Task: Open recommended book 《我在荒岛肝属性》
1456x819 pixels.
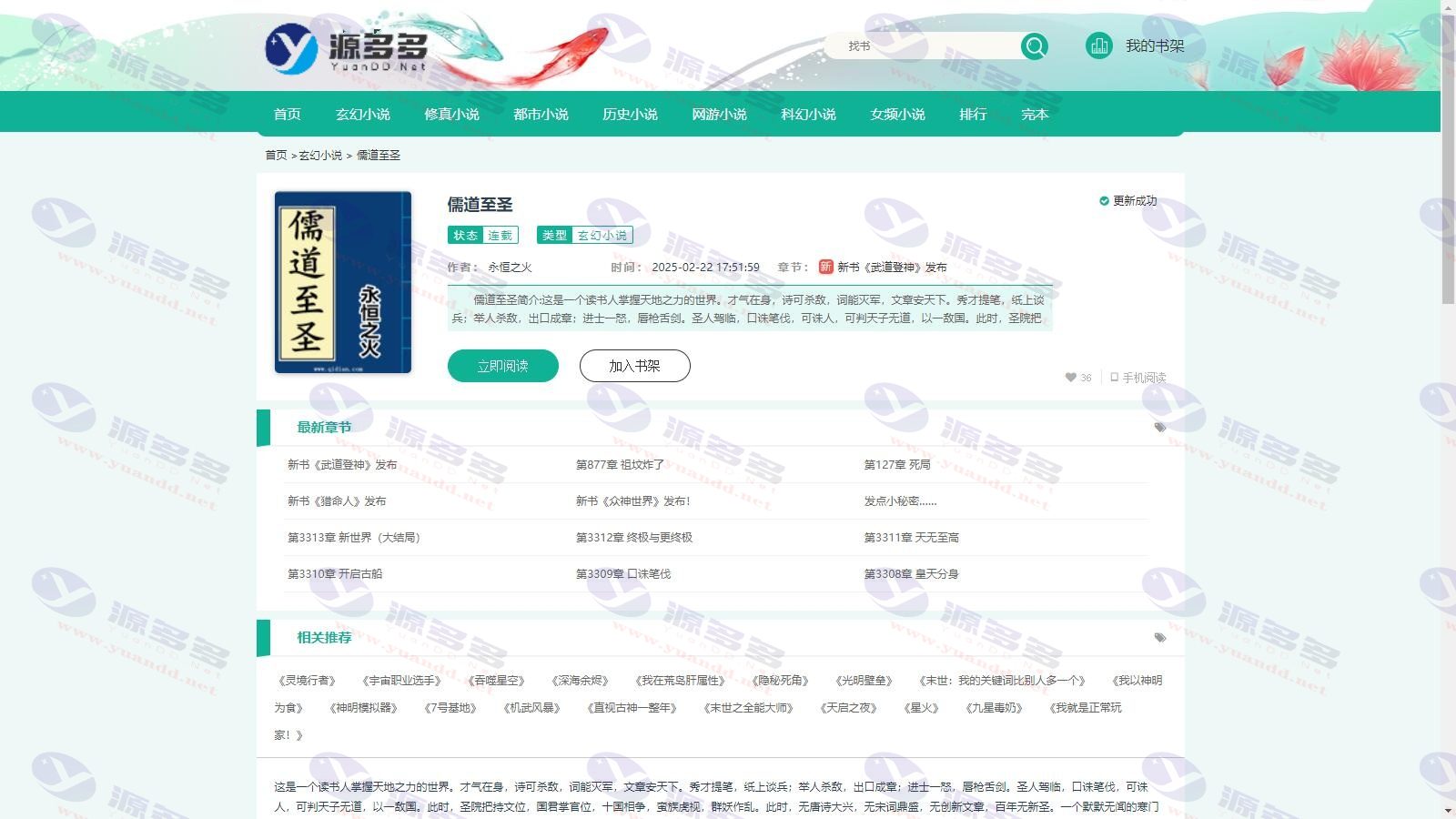Action: 681,681
